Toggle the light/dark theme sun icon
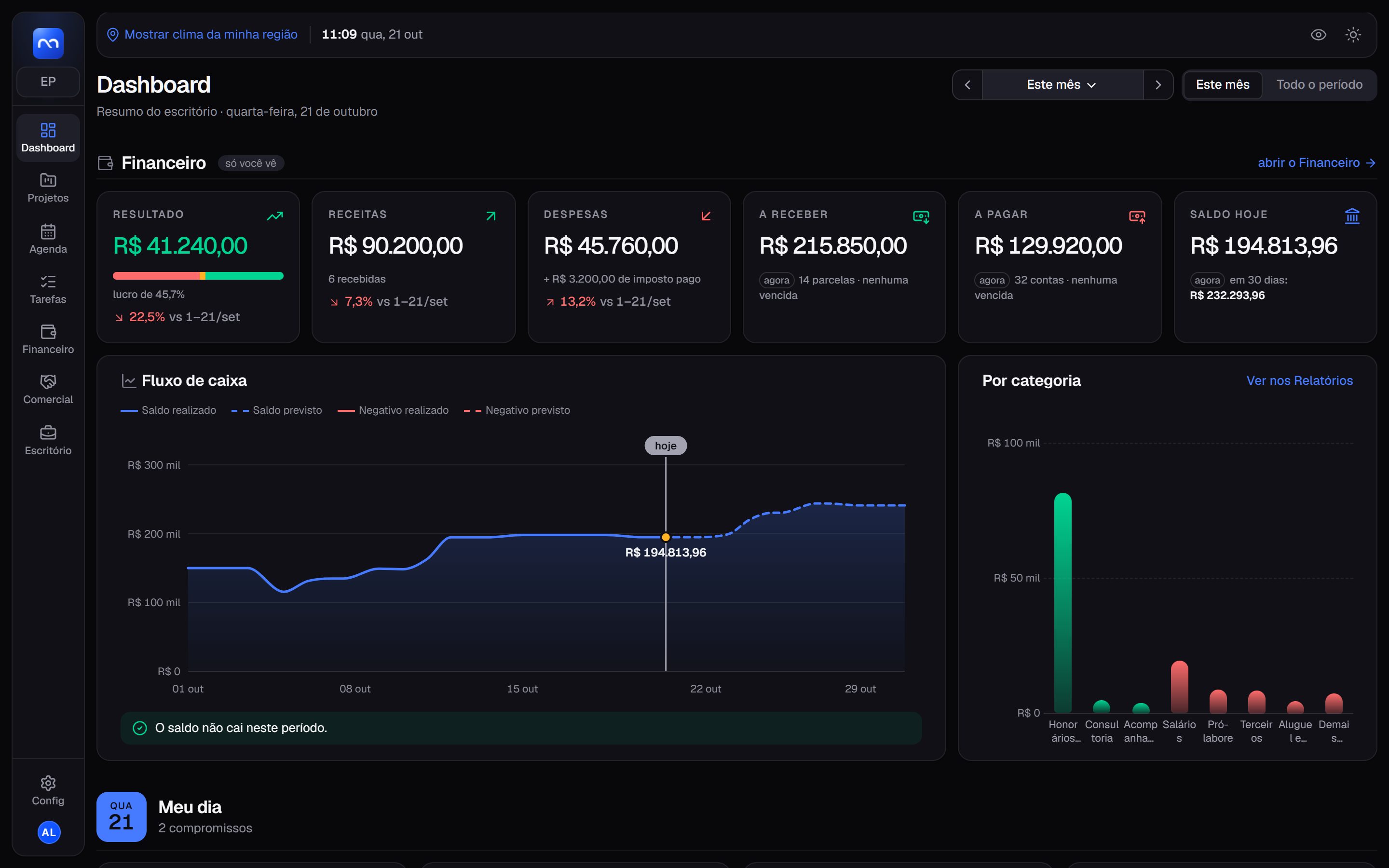The height and width of the screenshot is (868, 1389). coord(1353,34)
